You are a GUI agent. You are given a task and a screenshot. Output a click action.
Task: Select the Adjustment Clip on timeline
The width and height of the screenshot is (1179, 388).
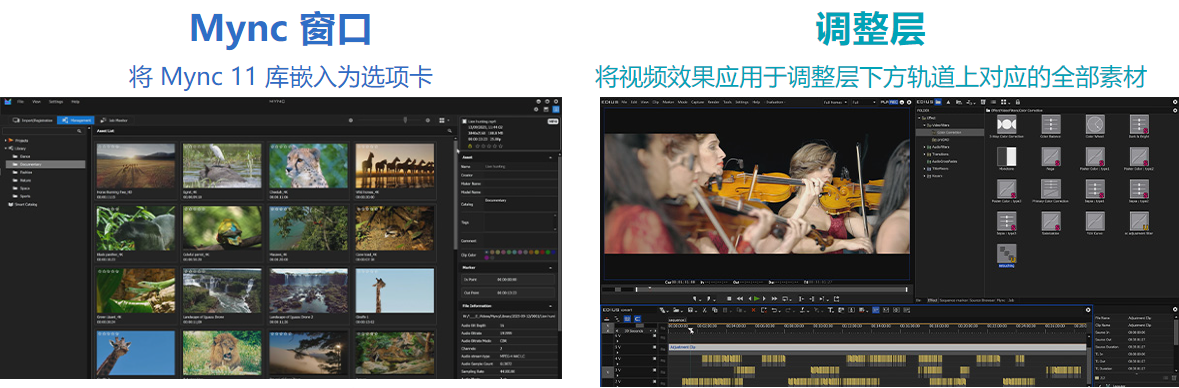pos(877,347)
